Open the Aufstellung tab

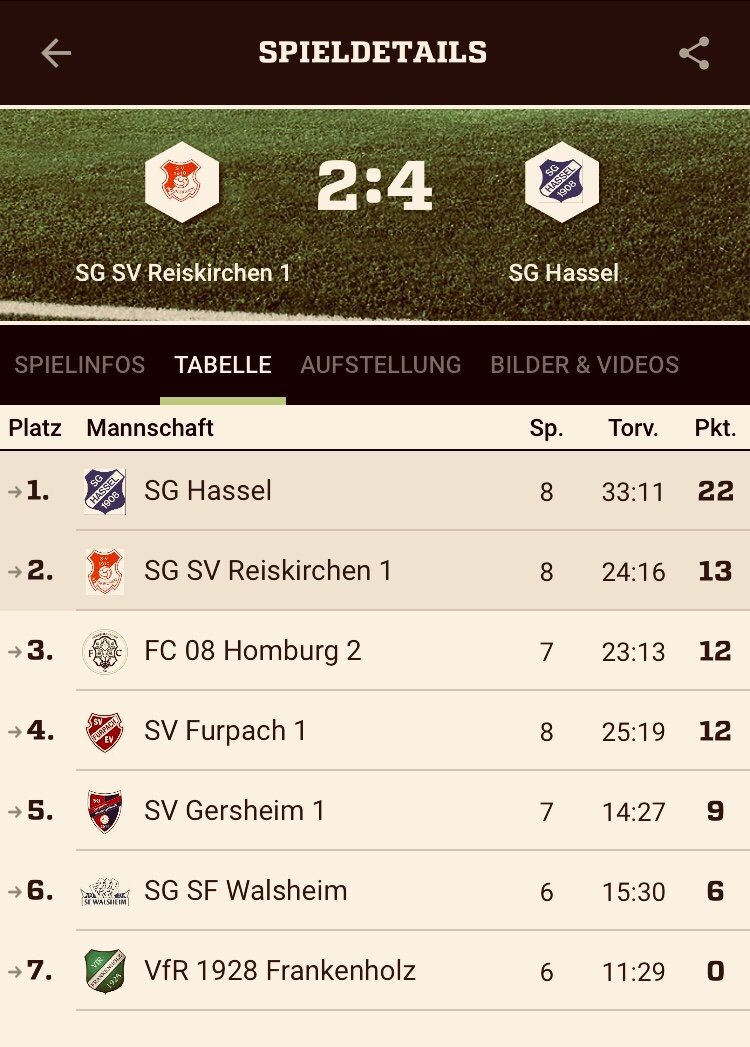pyautogui.click(x=381, y=365)
